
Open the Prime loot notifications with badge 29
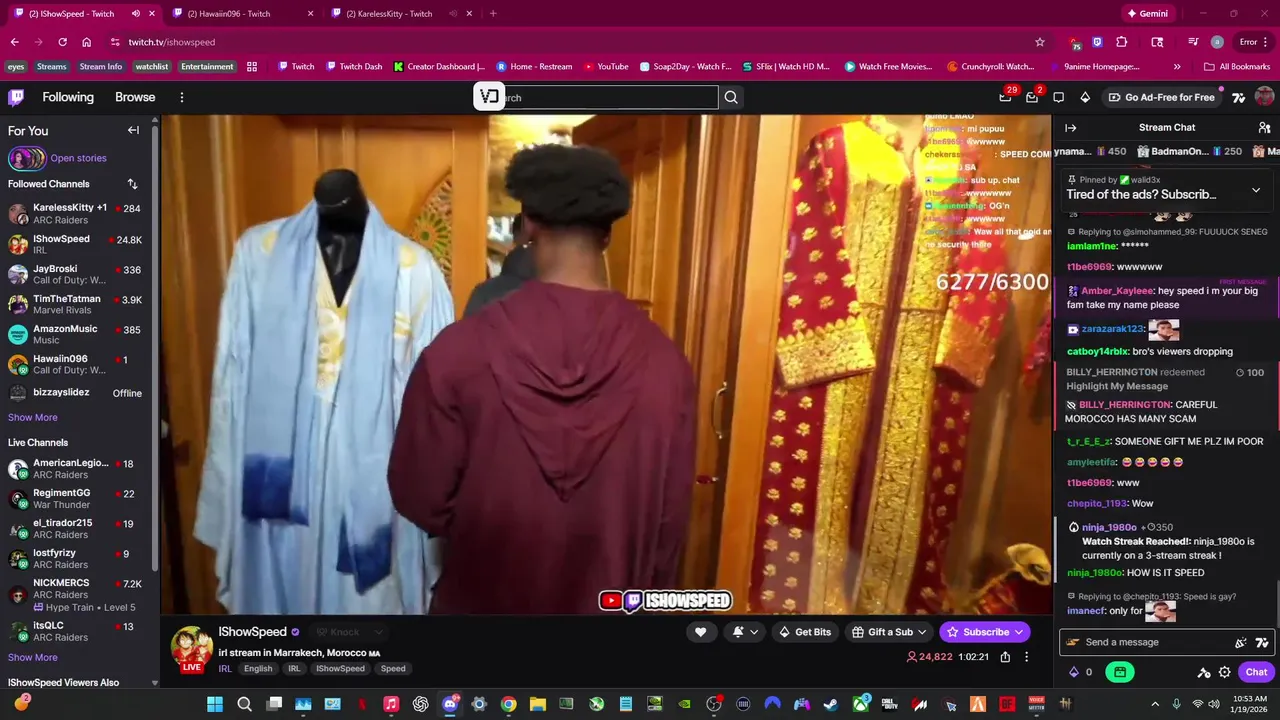click(1005, 97)
